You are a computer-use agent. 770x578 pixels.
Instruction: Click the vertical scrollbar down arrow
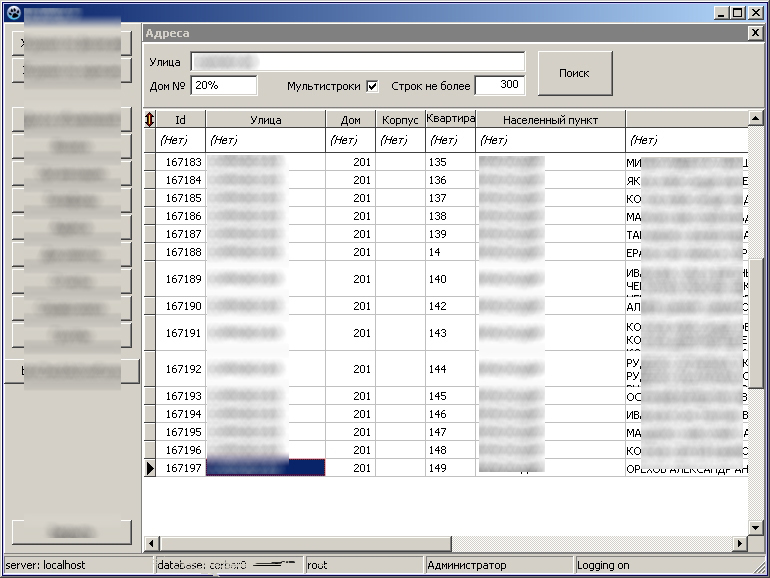tap(755, 527)
